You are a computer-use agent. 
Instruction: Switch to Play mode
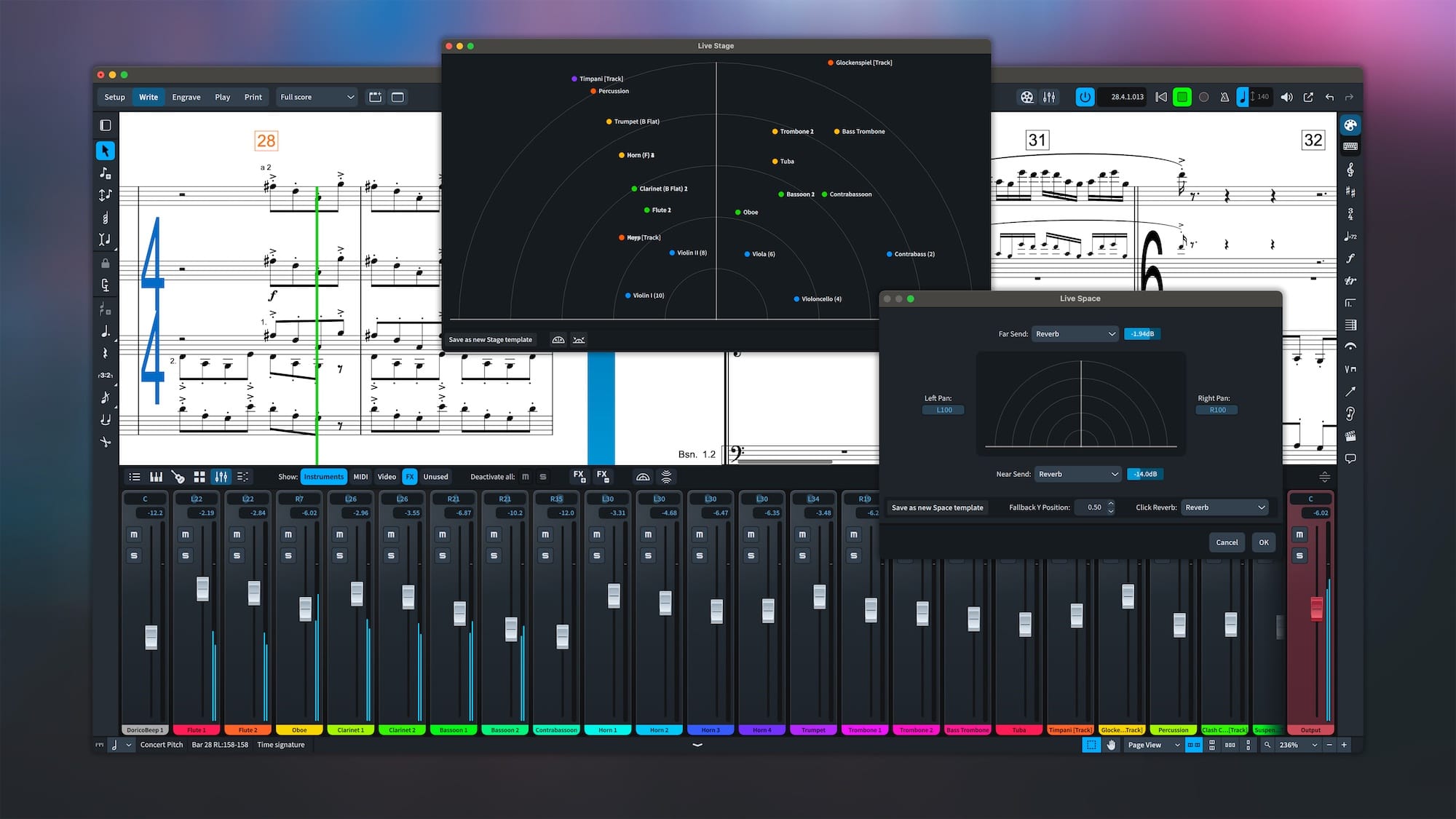click(222, 97)
